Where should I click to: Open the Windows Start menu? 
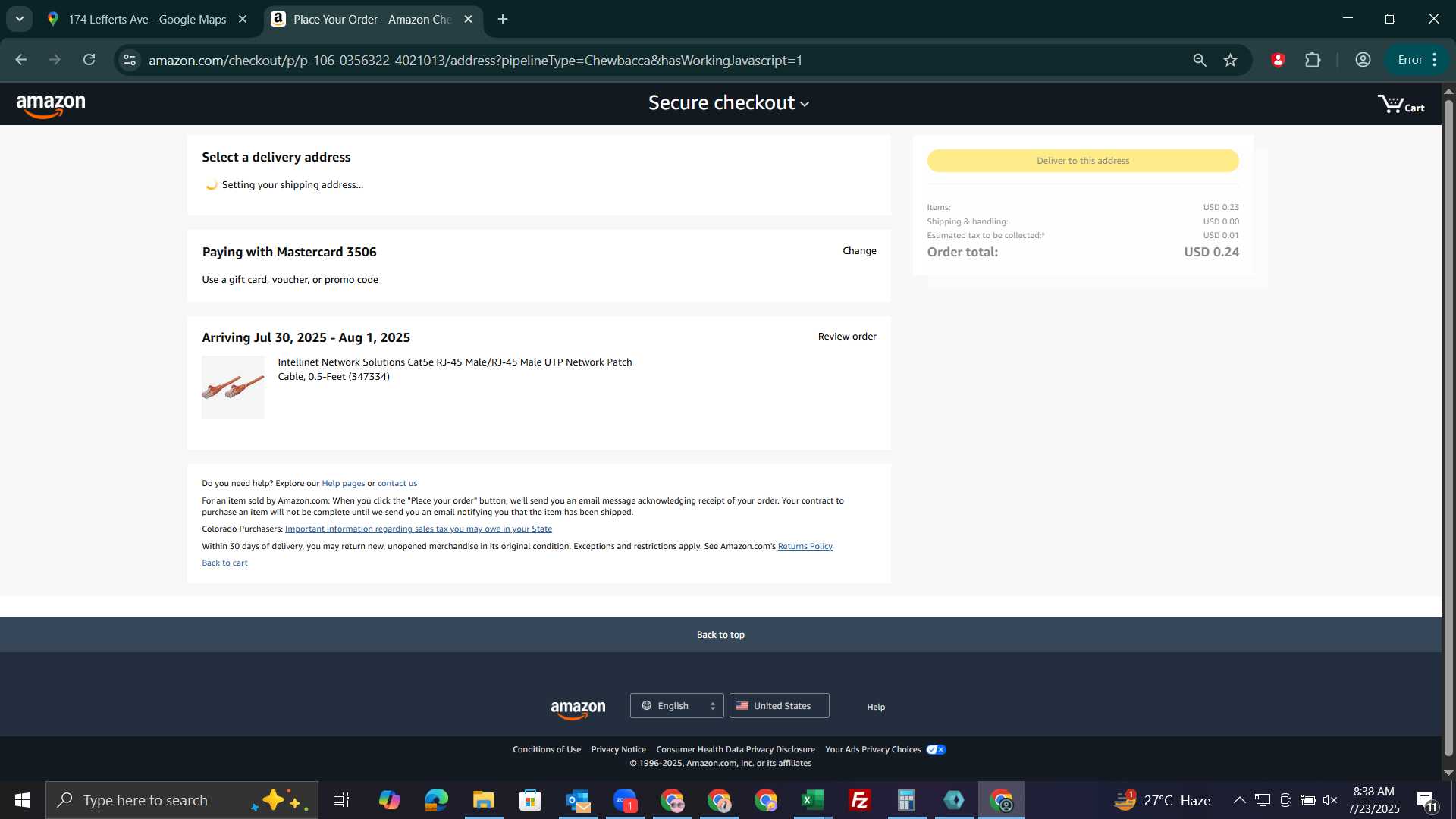click(x=23, y=800)
